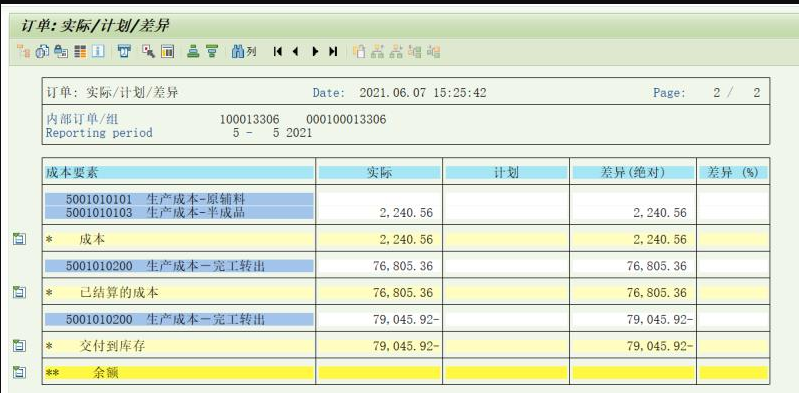Image resolution: width=799 pixels, height=393 pixels.
Task: Select 5001010200 row above 已结算的成本
Action: coord(179,266)
